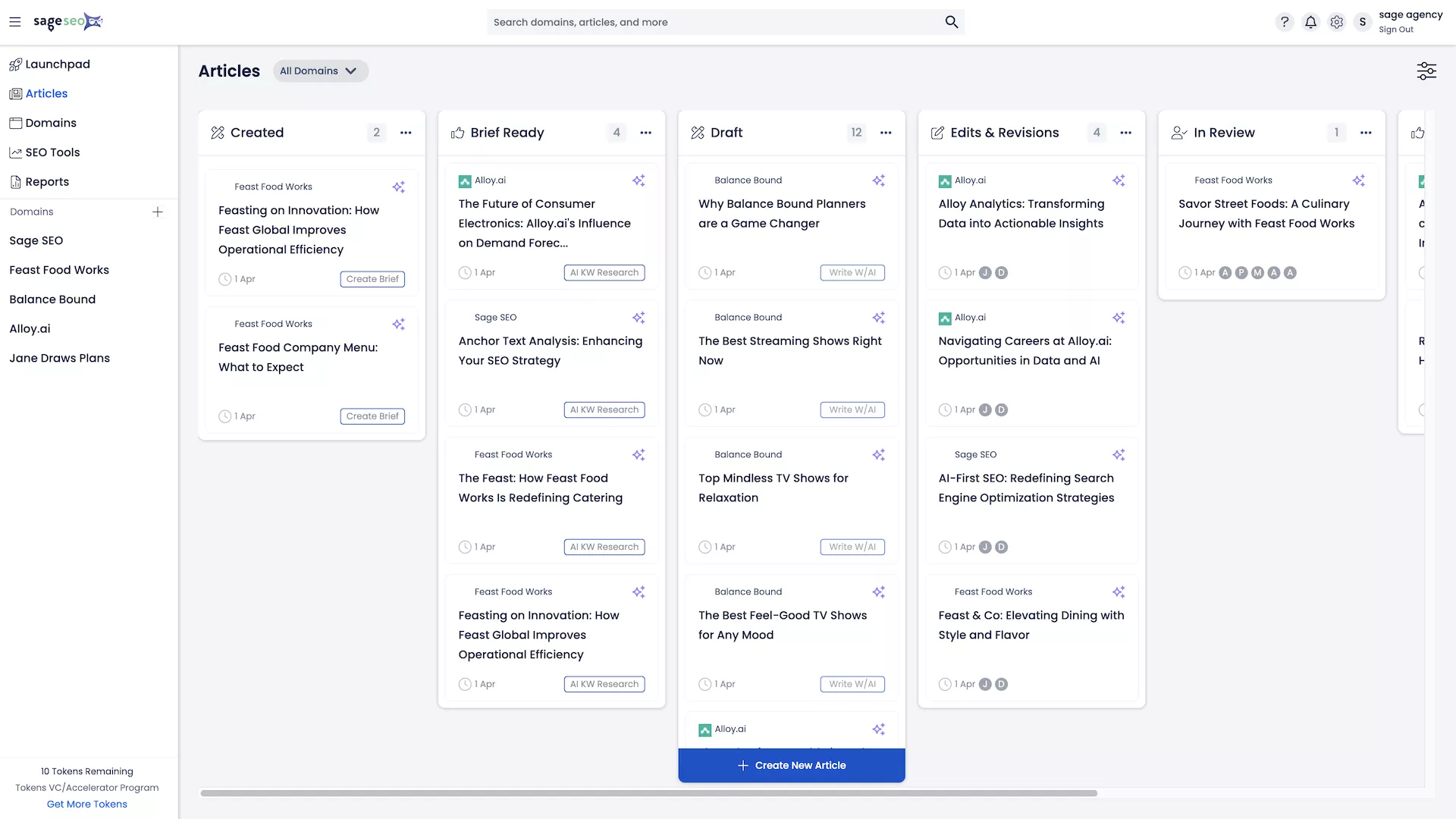Screen dimensions: 1456x819
Task: Click sparkle icon on Savor Street Foods card
Action: tap(1358, 180)
